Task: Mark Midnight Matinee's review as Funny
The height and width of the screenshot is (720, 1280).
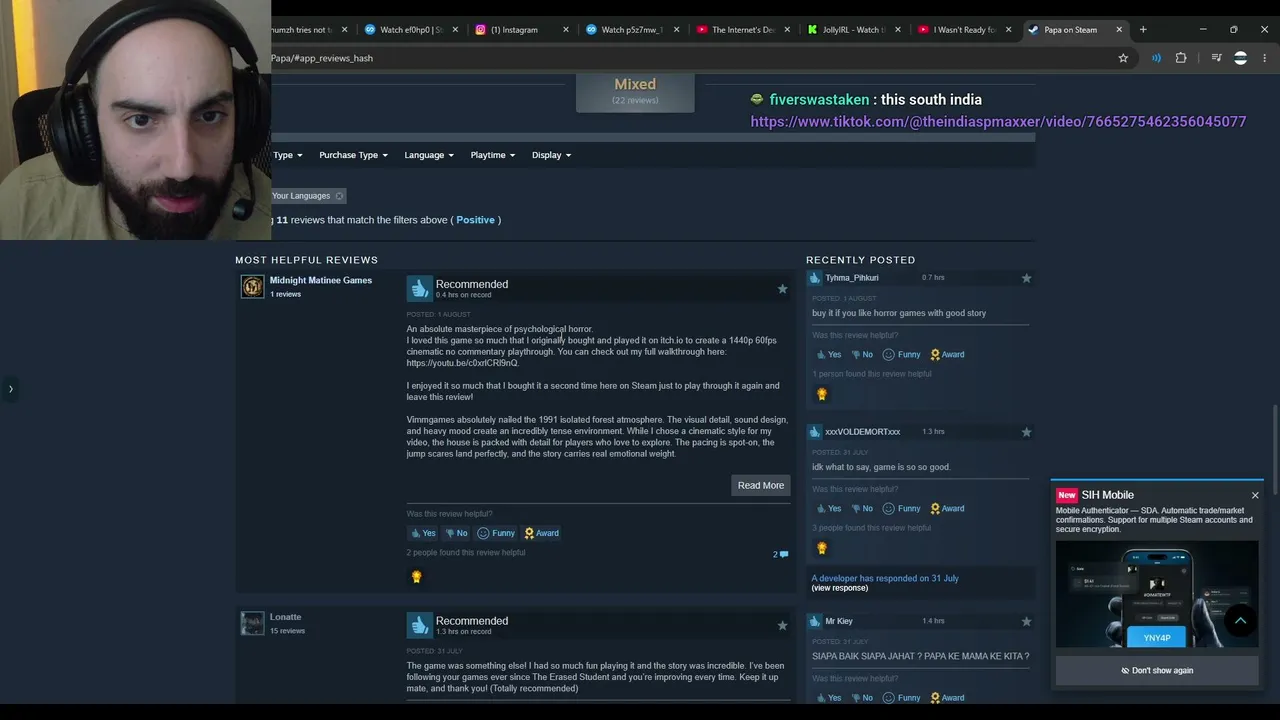Action: [496, 533]
